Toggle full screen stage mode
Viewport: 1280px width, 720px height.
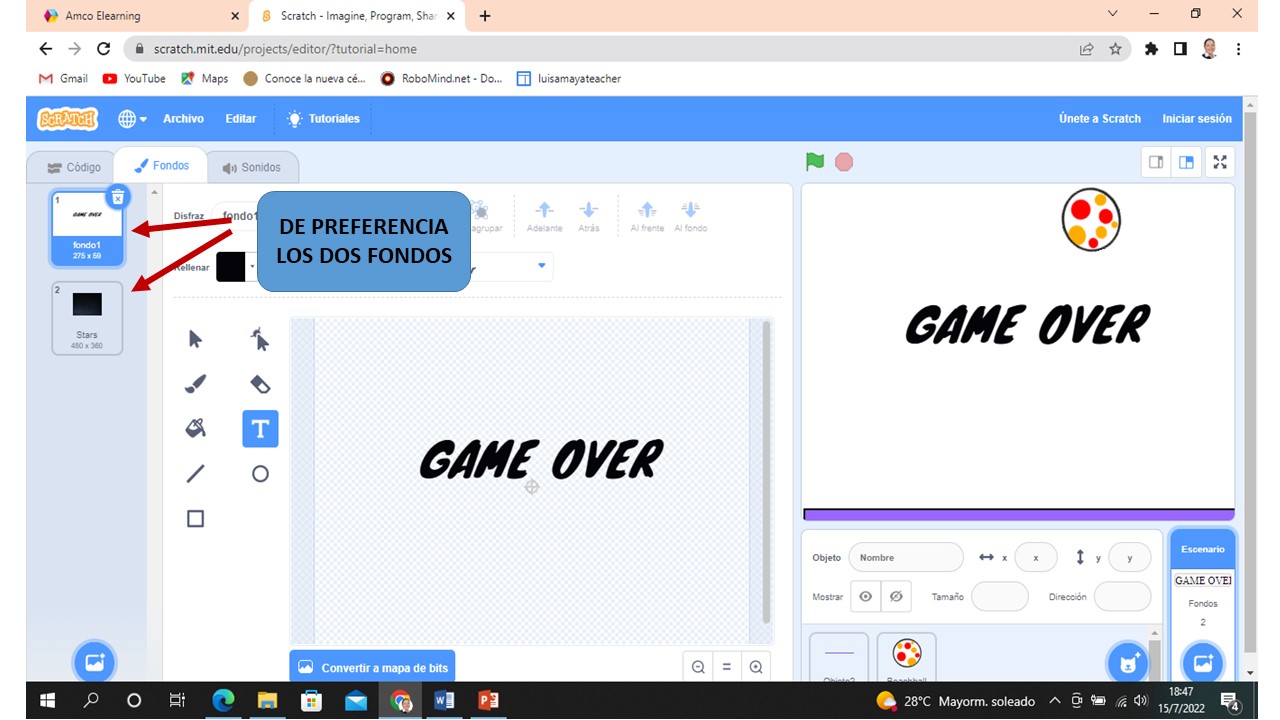(x=1220, y=162)
